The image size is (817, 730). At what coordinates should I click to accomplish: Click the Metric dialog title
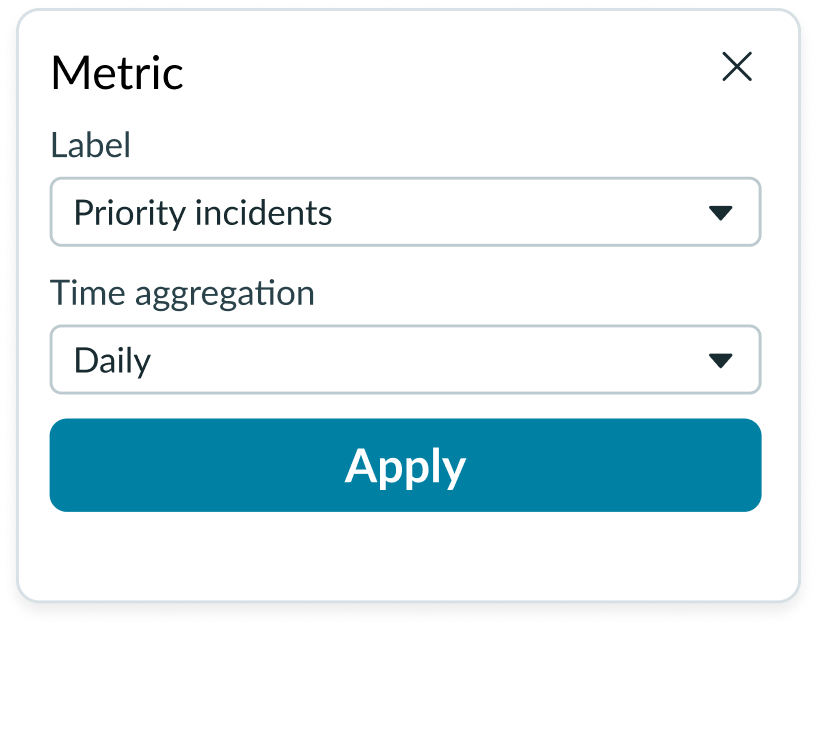click(x=116, y=72)
